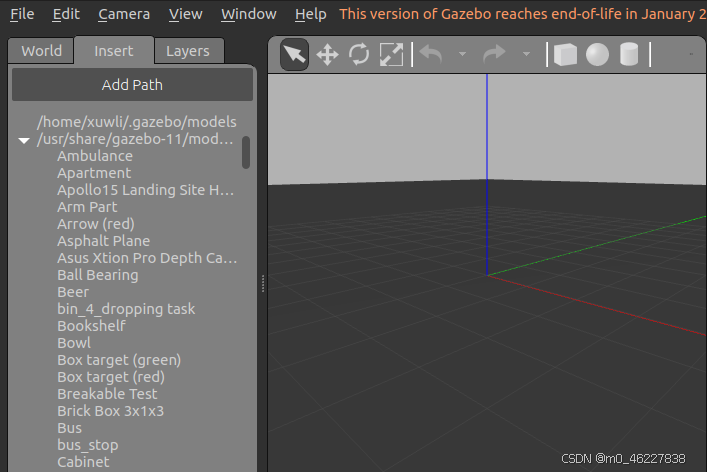Open the Help menu

tap(311, 14)
